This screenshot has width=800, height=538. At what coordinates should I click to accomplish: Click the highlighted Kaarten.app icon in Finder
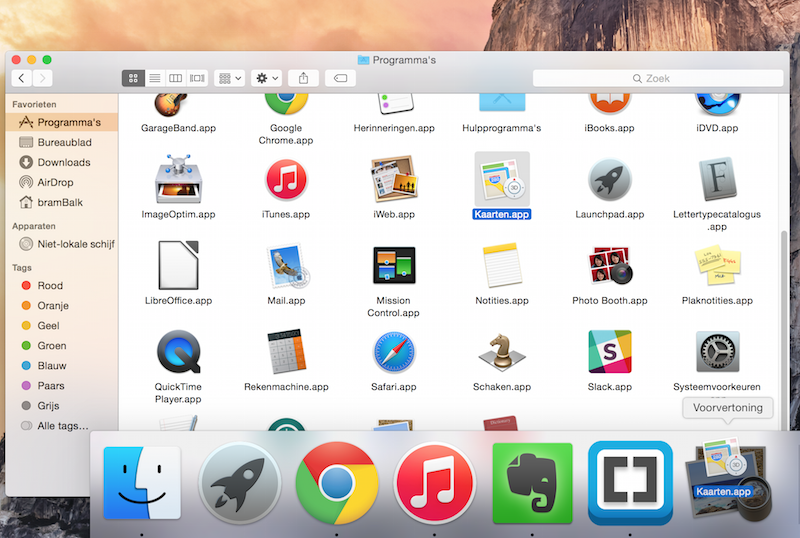(502, 180)
